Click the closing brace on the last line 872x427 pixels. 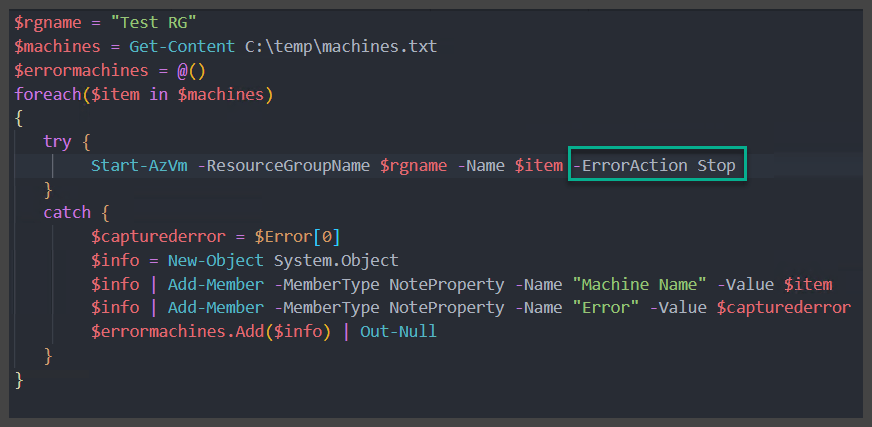click(x=19, y=379)
